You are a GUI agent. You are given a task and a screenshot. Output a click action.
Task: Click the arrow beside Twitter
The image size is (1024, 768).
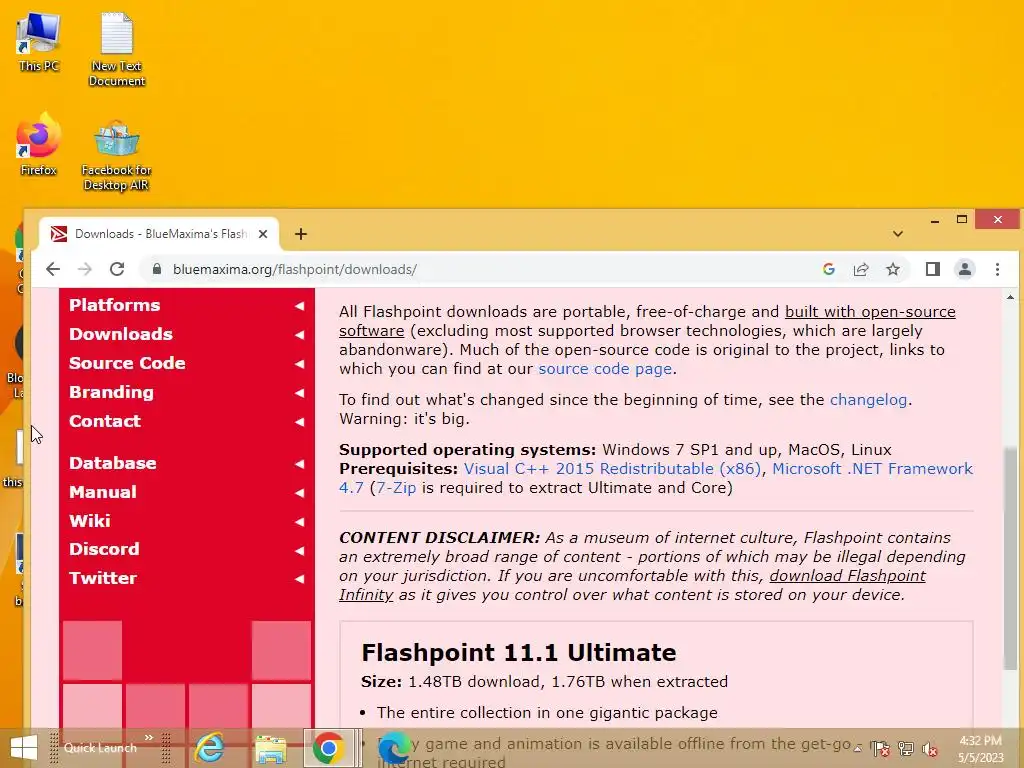(299, 579)
